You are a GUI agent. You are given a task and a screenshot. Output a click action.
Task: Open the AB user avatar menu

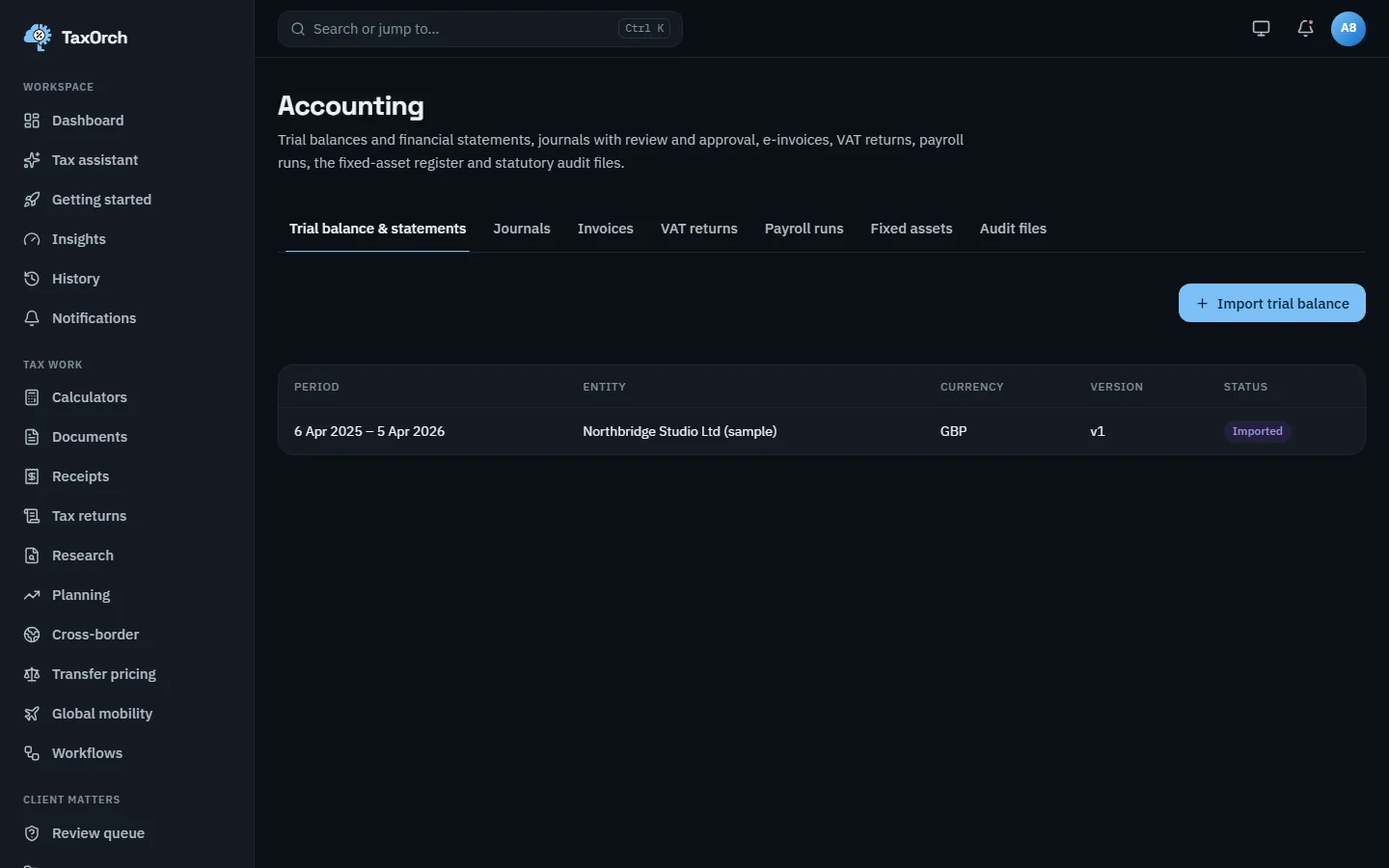[1348, 28]
